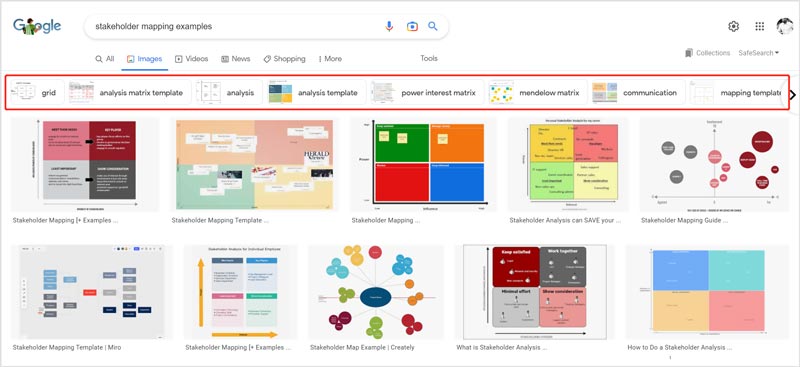Select the mendelow matrix chip
This screenshot has height=367, width=800.
coord(538,92)
